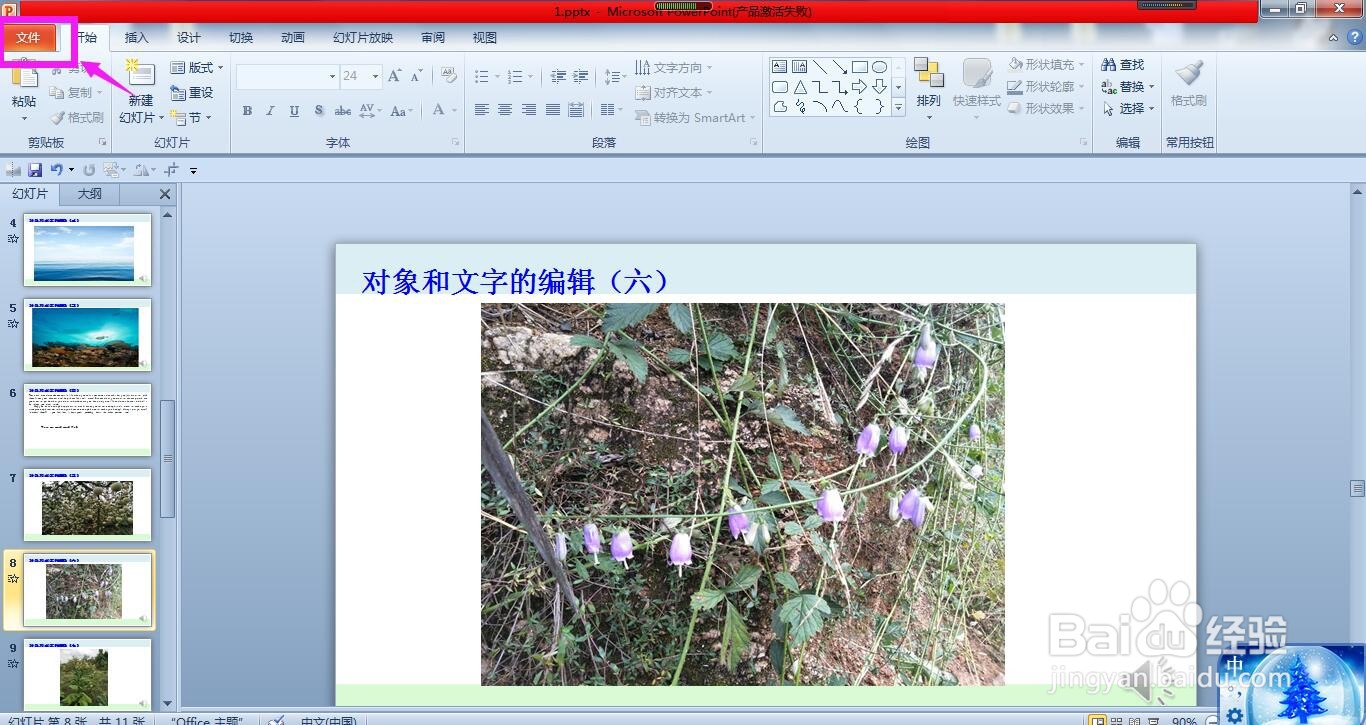Increase list indent level
Image resolution: width=1366 pixels, height=725 pixels.
582,76
